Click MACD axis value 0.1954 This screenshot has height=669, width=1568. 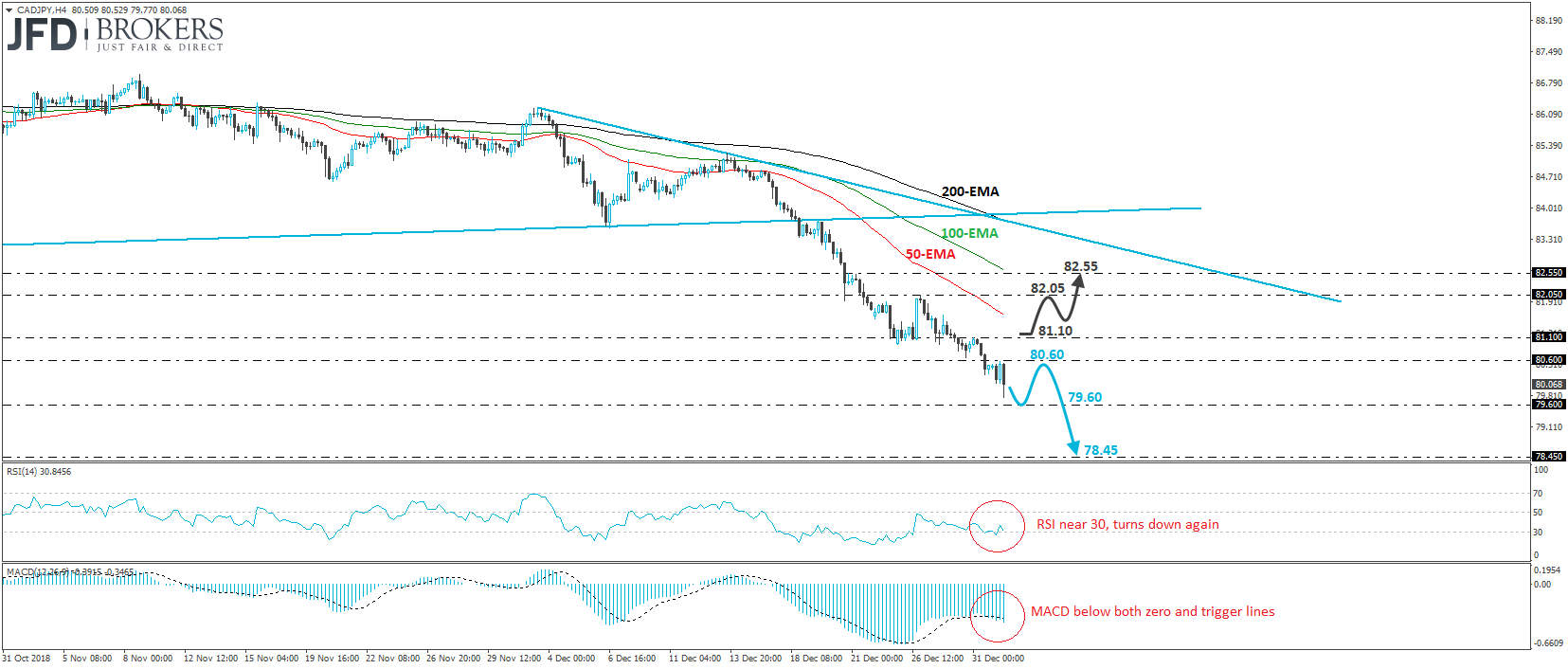1548,570
